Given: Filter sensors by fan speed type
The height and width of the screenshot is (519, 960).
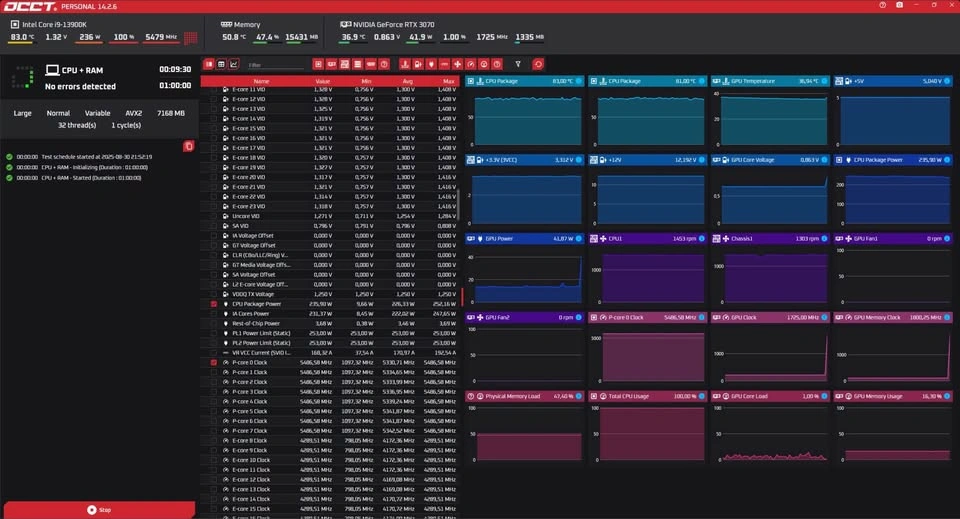Looking at the screenshot, I should (457, 64).
